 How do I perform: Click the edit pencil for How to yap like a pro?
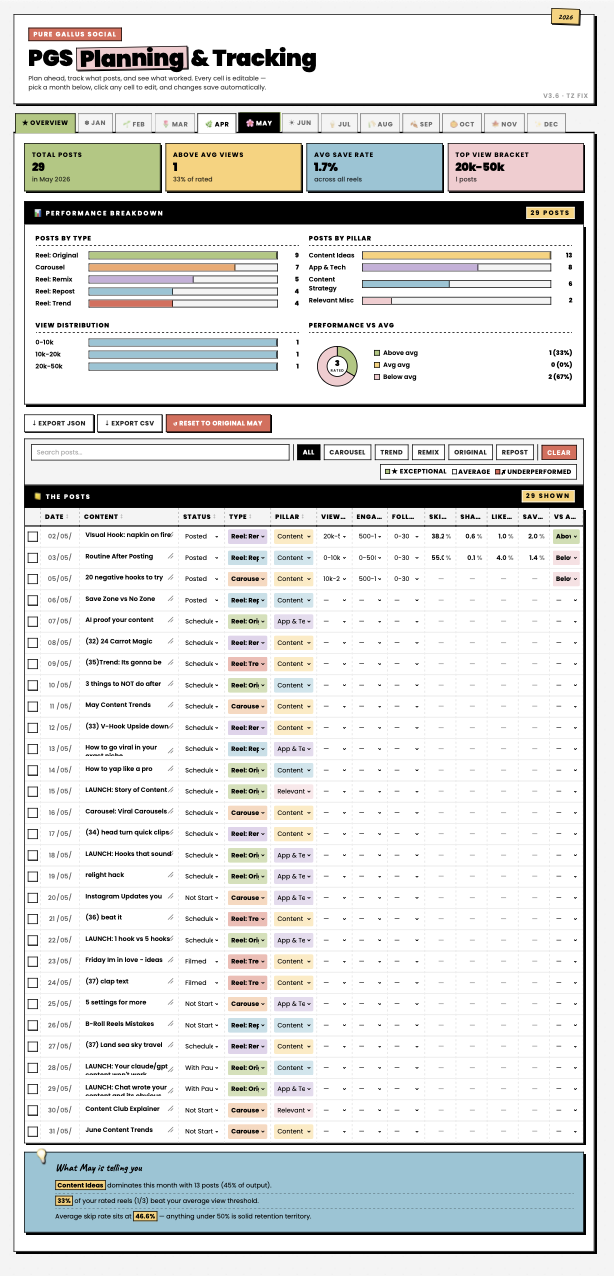tap(171, 769)
